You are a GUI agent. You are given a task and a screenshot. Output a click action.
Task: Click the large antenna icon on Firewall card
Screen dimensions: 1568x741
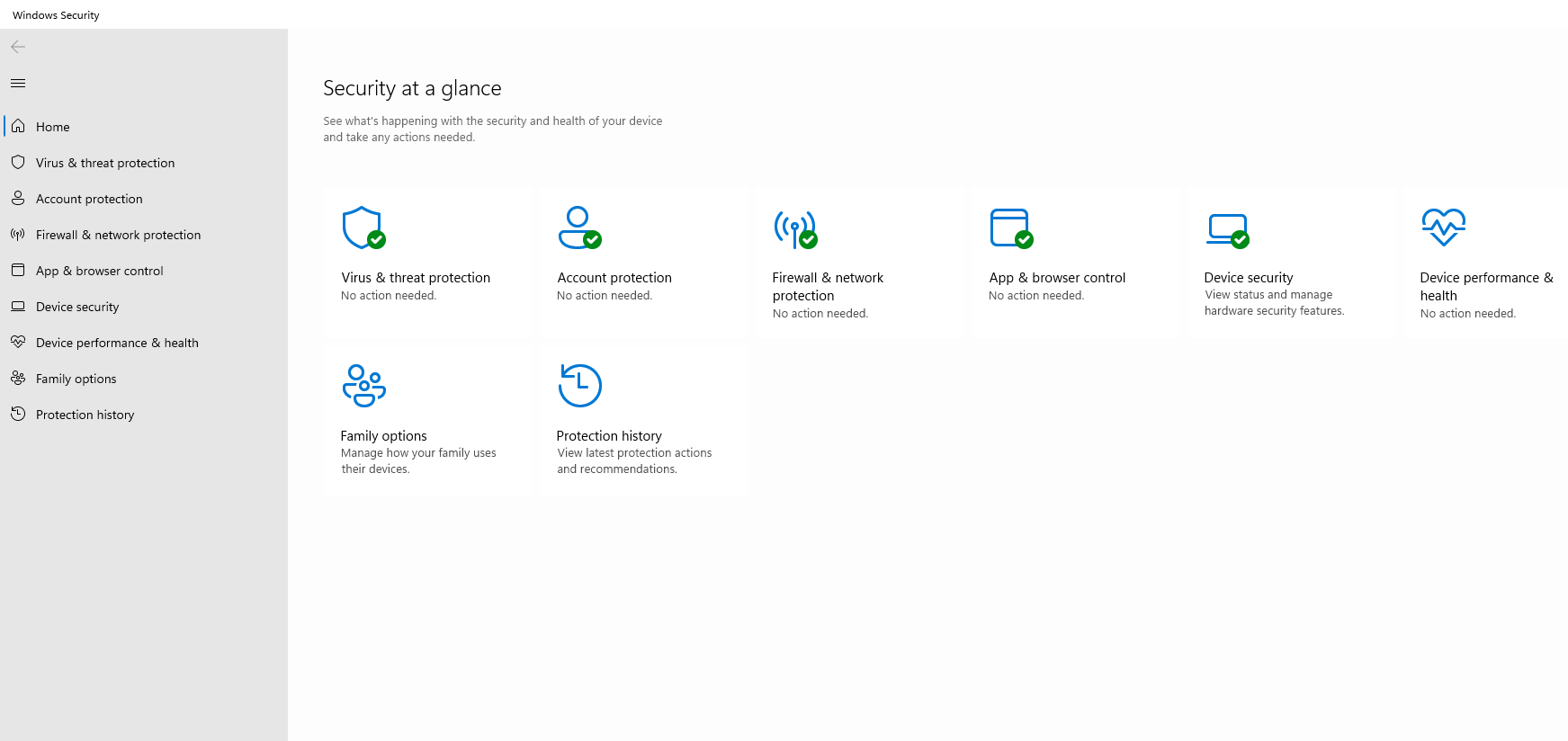coord(795,229)
